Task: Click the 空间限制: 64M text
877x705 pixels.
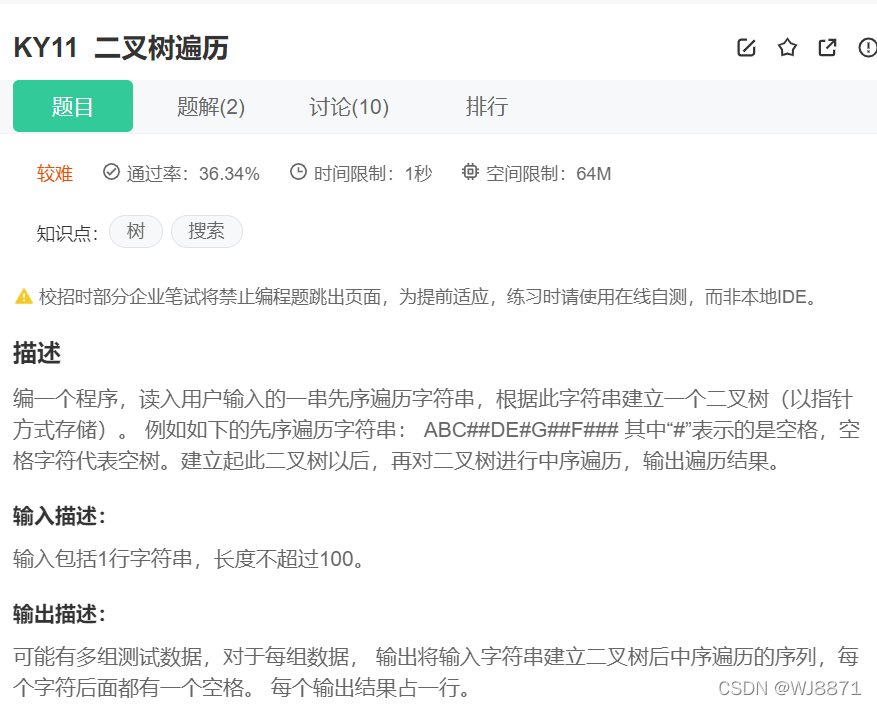Action: coord(549,173)
